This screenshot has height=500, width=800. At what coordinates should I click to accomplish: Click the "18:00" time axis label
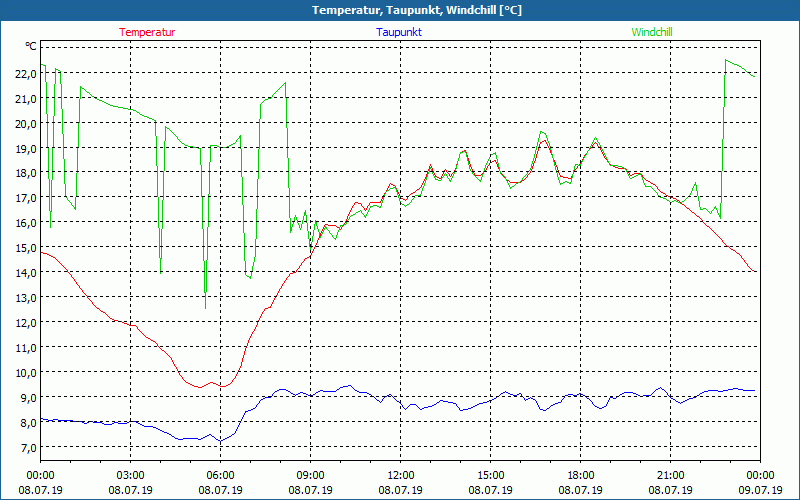coord(581,476)
